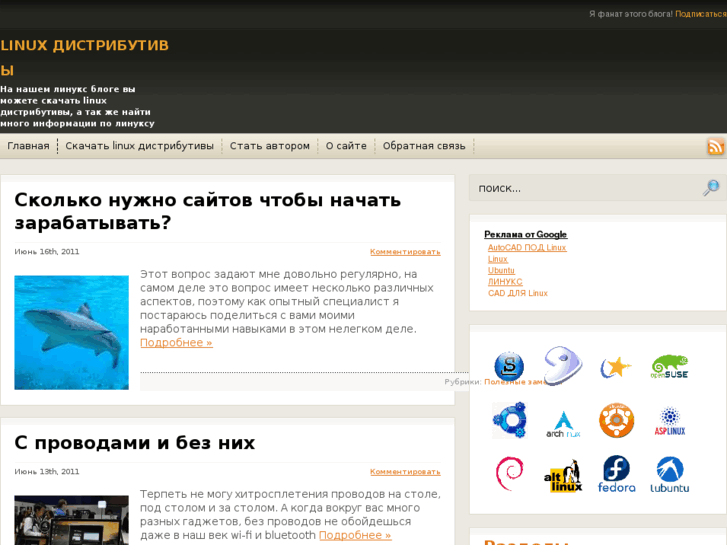Image resolution: width=727 pixels, height=545 pixels.
Task: Click the CAD ДЛЯ Linux ad link
Action: (517, 293)
